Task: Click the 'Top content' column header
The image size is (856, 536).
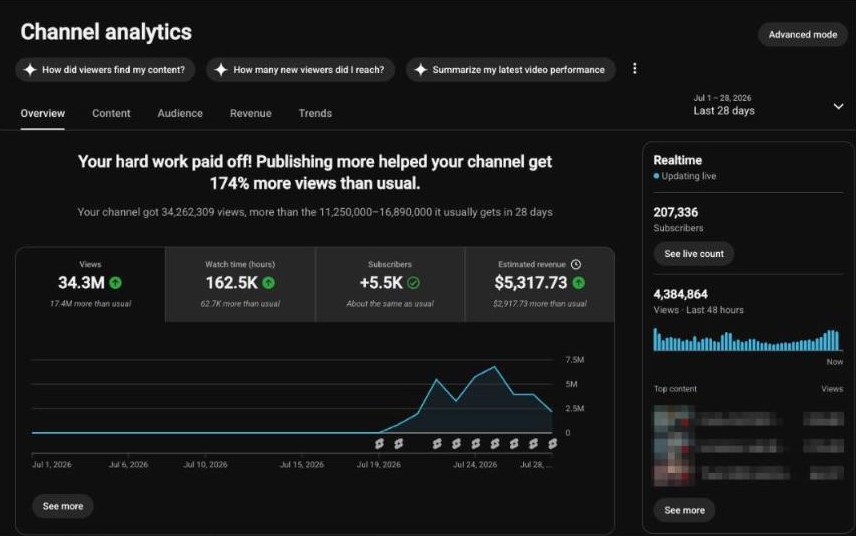Action: click(675, 389)
